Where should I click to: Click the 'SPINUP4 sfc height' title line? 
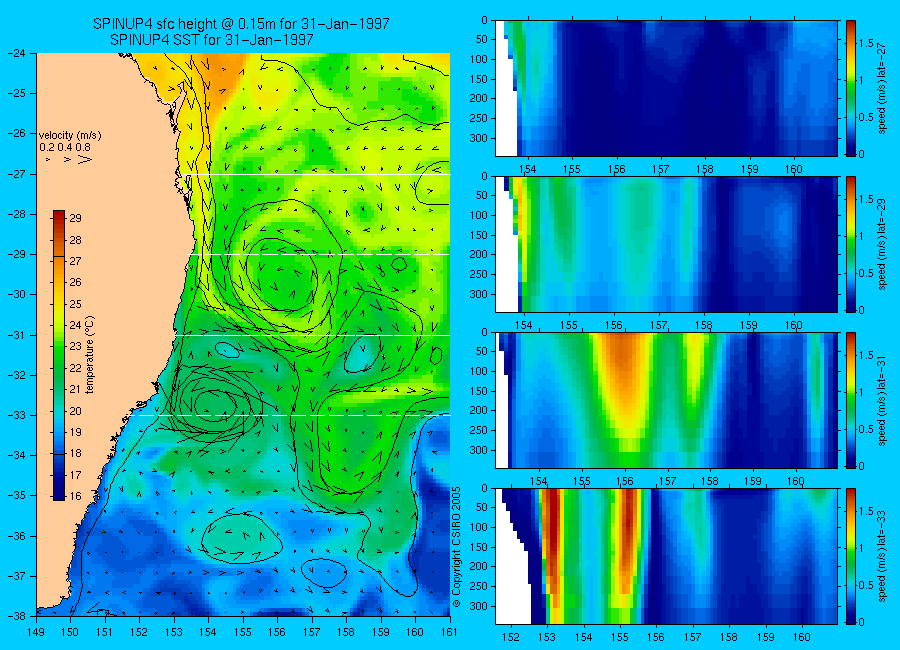pos(241,24)
